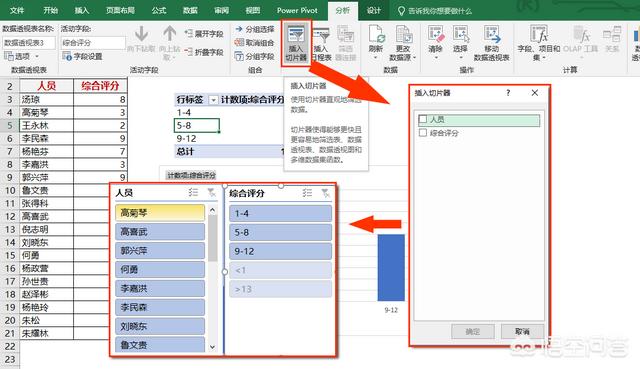Select 郭兴萍 in the 人员 slicer
This screenshot has height=369, width=640.
(x=160, y=251)
